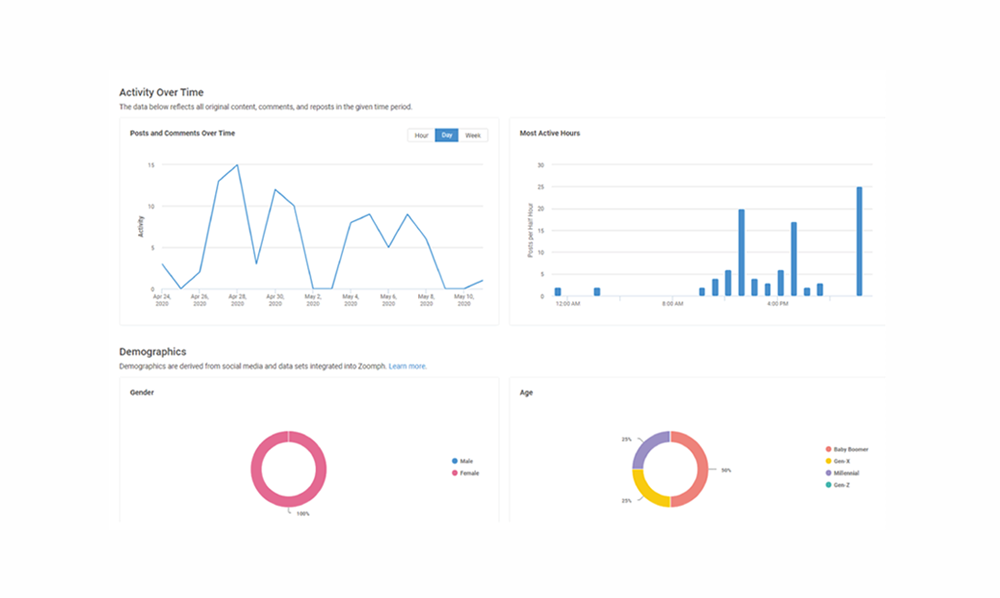
Task: Select the purple Age donut segment
Action: coord(645,446)
